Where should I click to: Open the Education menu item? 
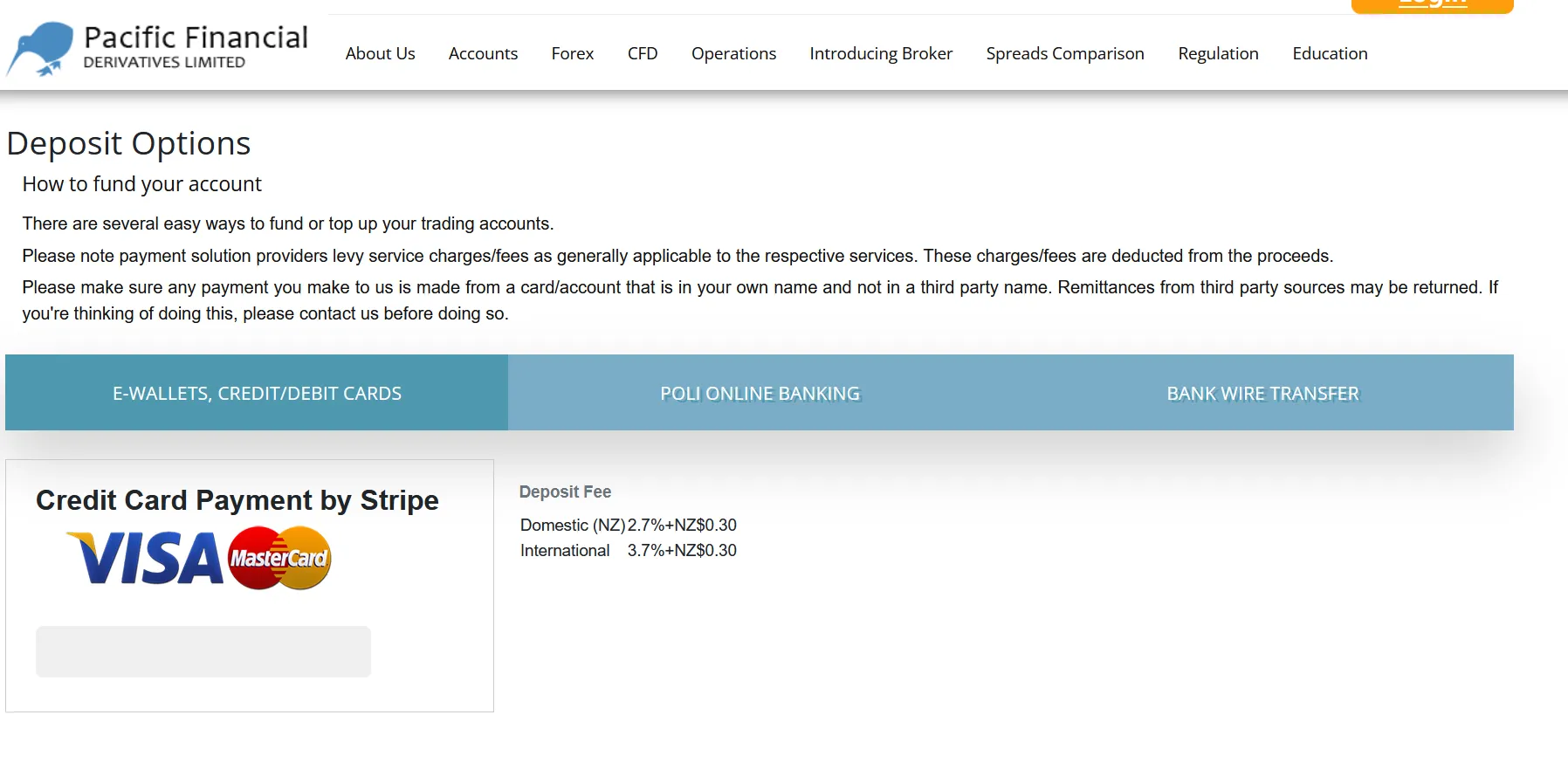pos(1330,53)
